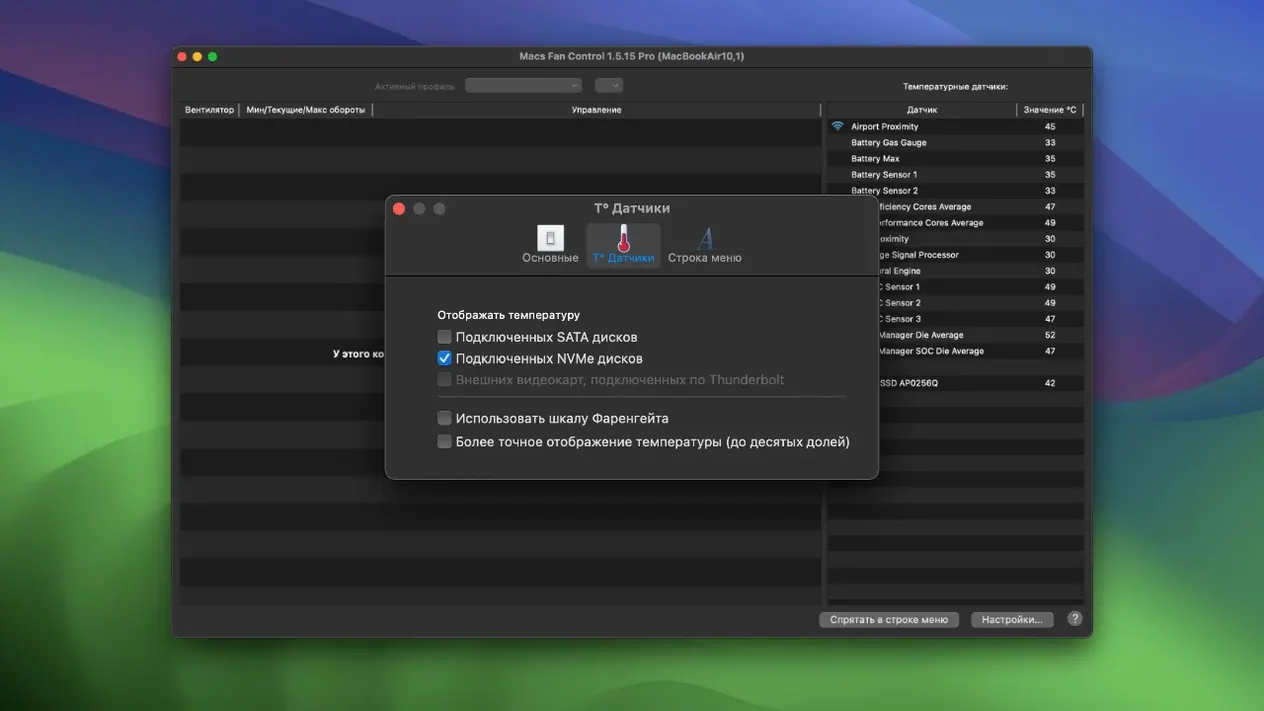The image size is (1264, 711).
Task: Select Manager Die Average sensor row
Action: [x=981, y=335]
